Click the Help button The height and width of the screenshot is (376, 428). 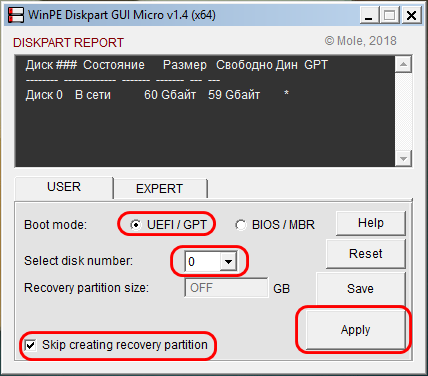(x=371, y=223)
